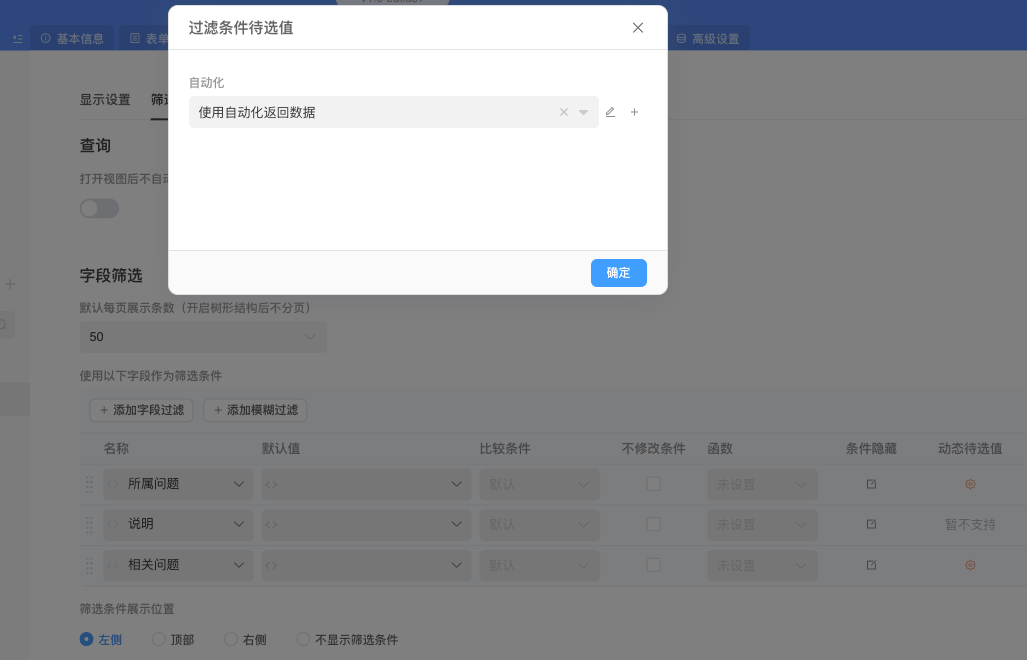Open the per-page count dropdown showing 50
Viewport: 1027px width, 660px height.
point(203,337)
